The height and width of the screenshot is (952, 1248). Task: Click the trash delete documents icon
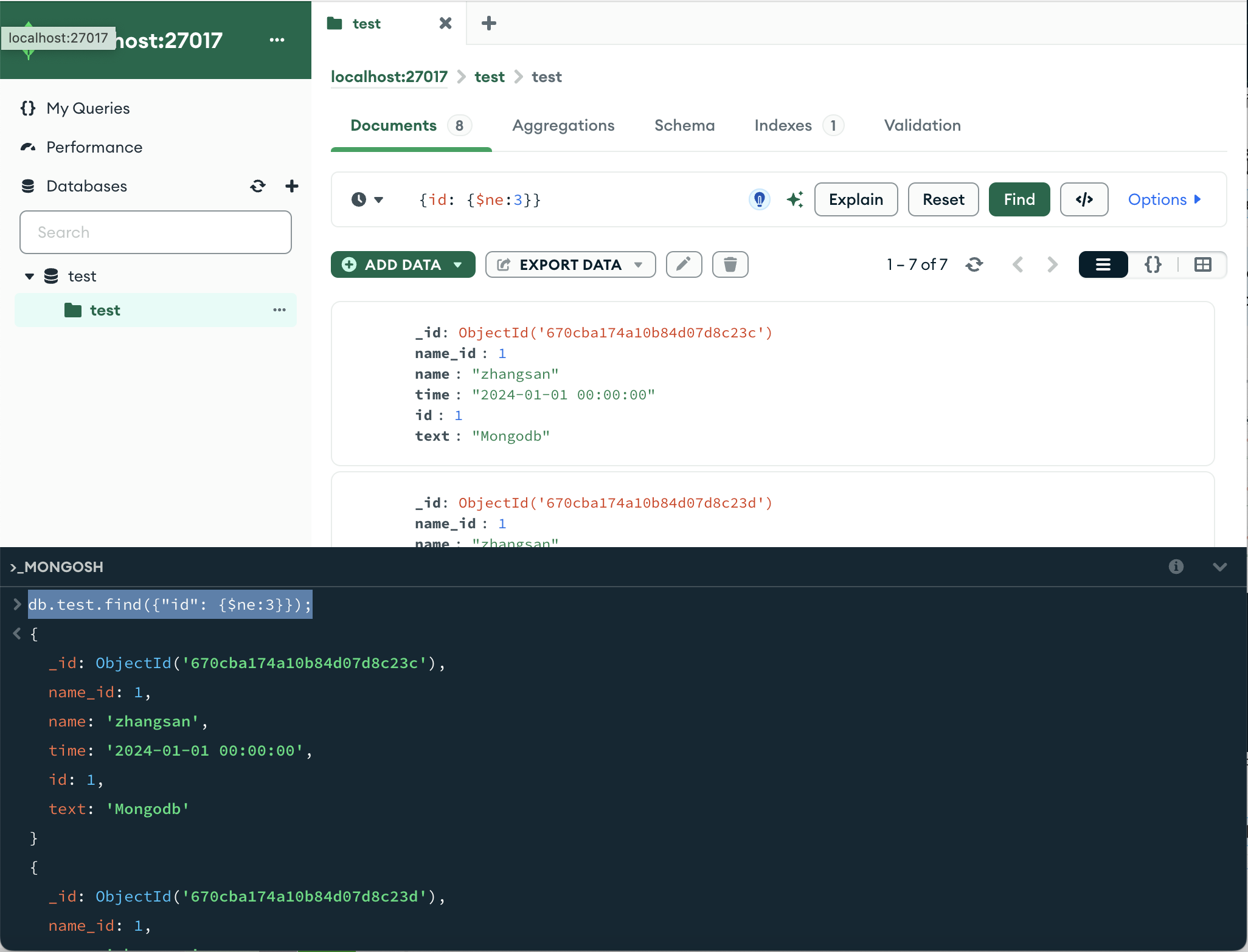(730, 264)
